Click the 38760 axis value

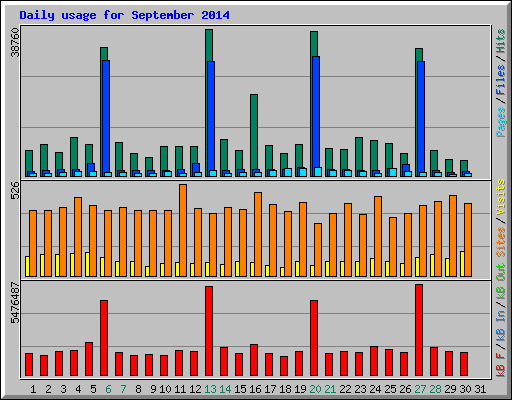tap(15, 42)
